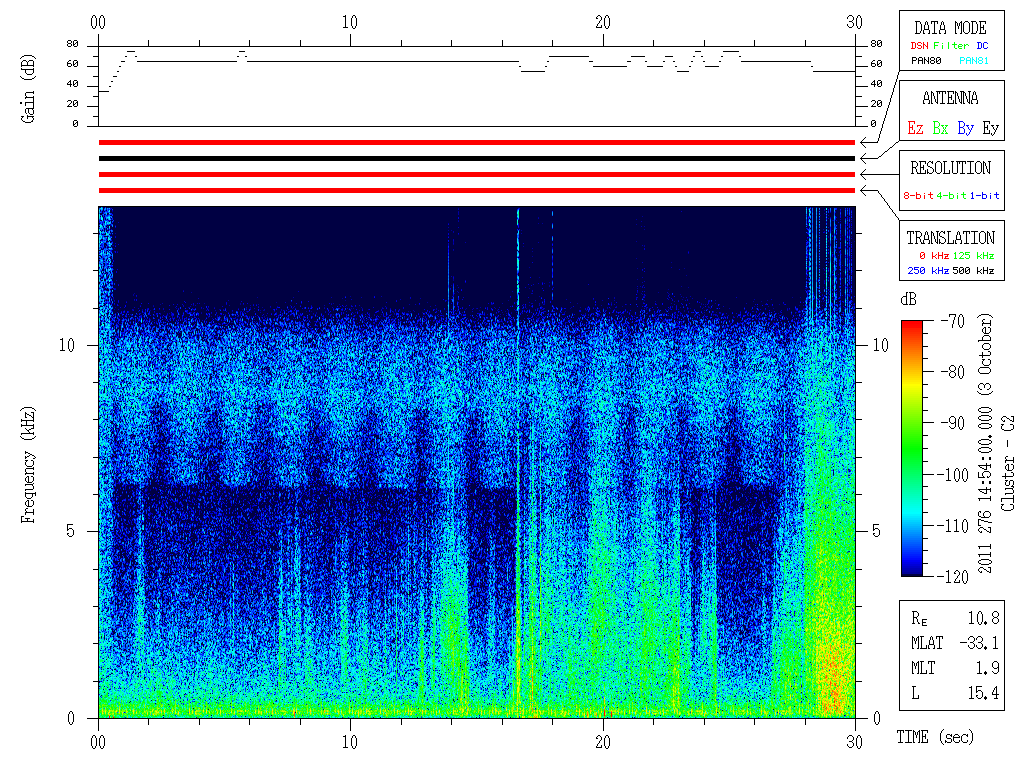The image size is (1024, 768).
Task: Click the dB unit label above colorbar
Action: coord(908,299)
